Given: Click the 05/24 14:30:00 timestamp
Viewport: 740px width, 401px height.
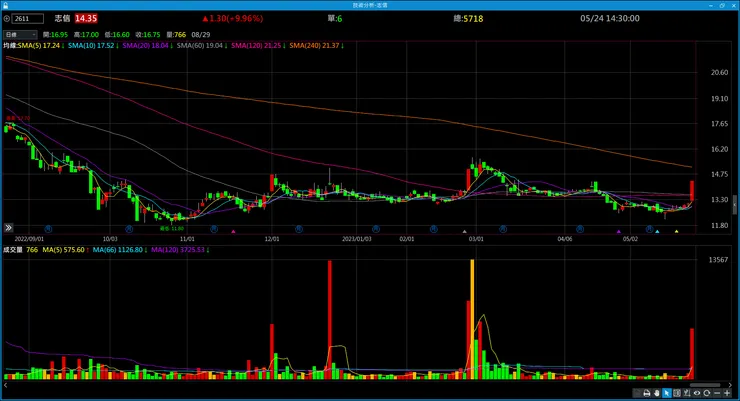Looking at the screenshot, I should 610,18.
